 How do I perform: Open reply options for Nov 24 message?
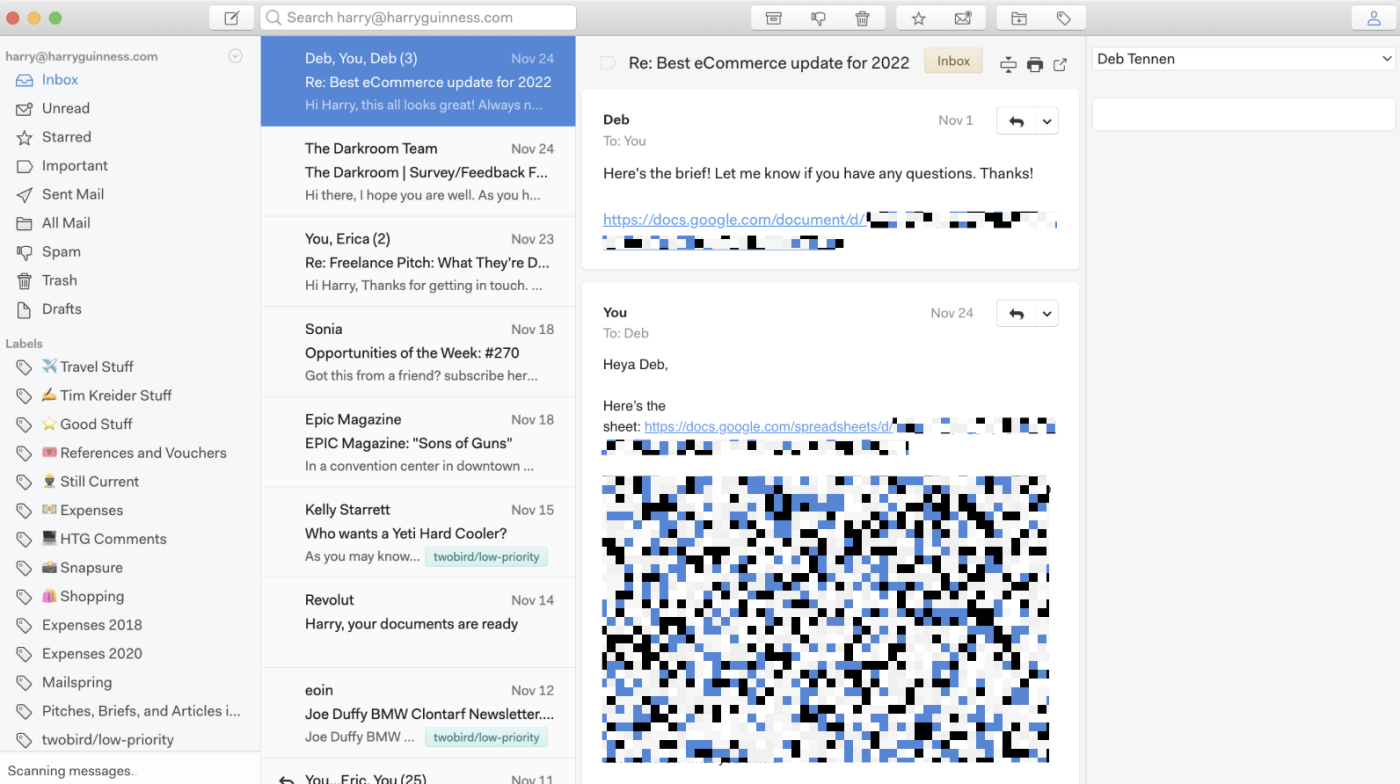pyautogui.click(x=1047, y=314)
